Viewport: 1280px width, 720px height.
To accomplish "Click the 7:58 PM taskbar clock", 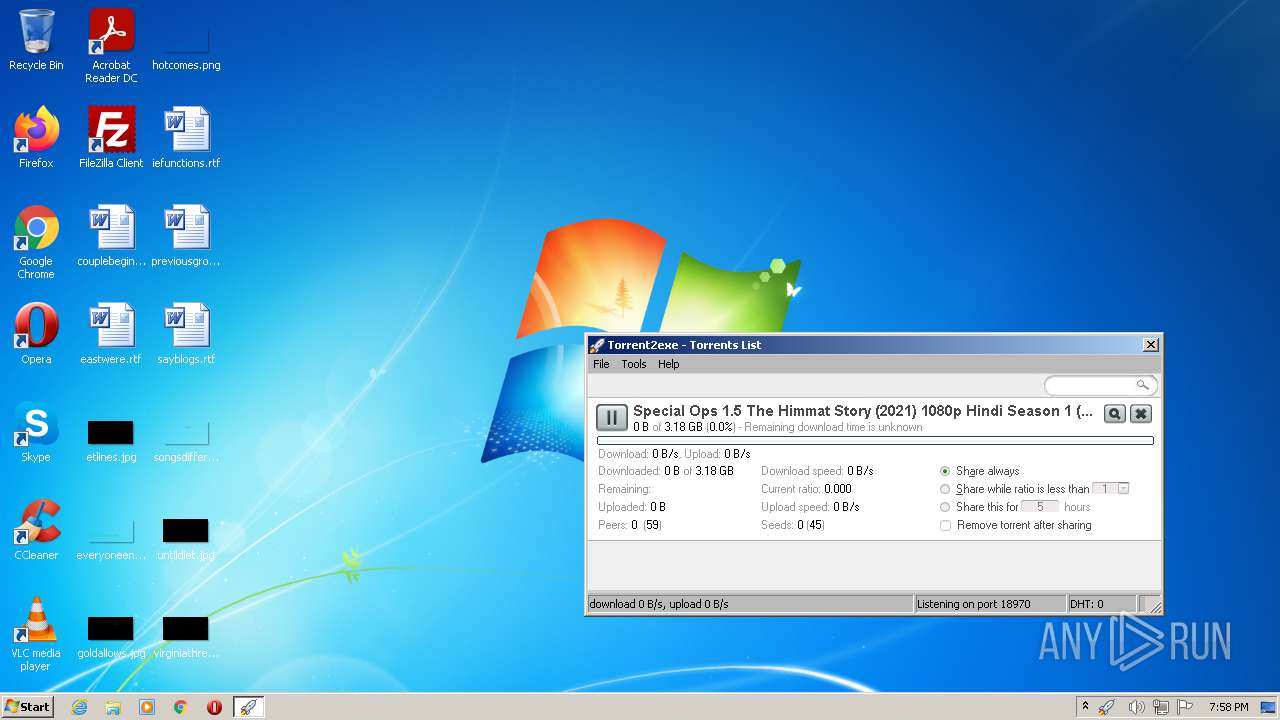I will click(1228, 707).
